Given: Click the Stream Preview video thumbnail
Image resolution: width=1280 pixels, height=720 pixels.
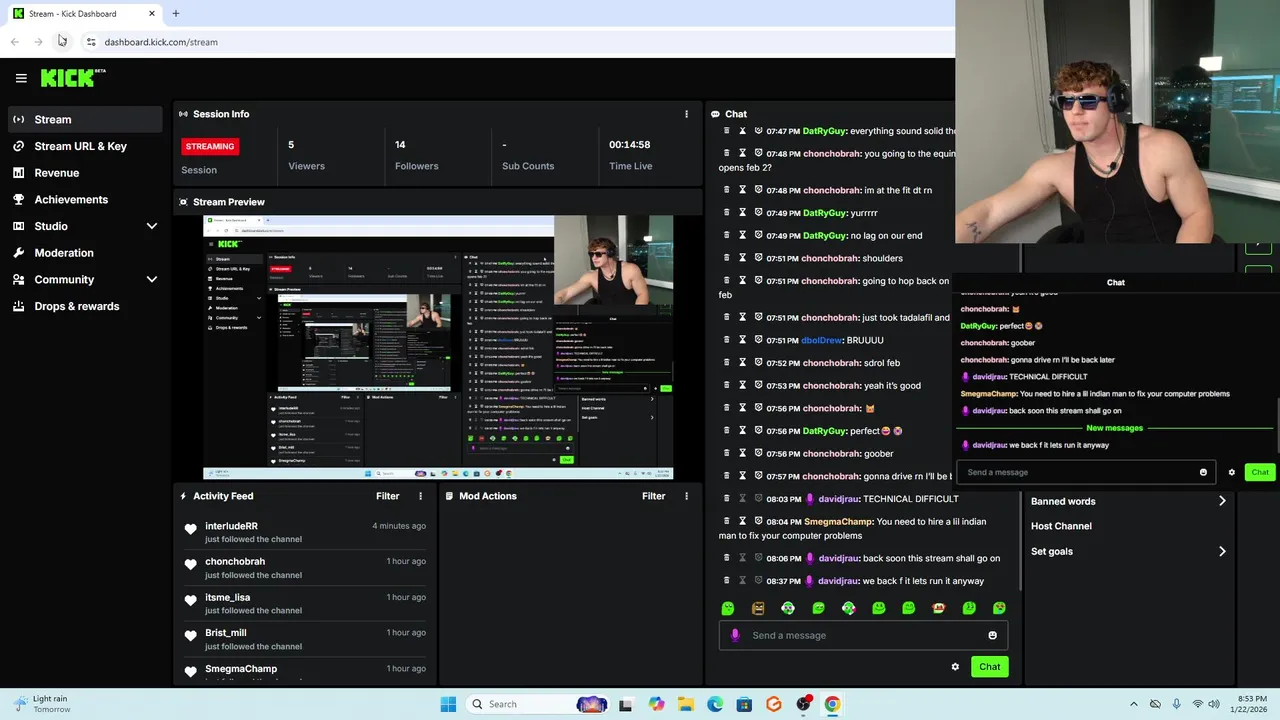Looking at the screenshot, I should (438, 348).
